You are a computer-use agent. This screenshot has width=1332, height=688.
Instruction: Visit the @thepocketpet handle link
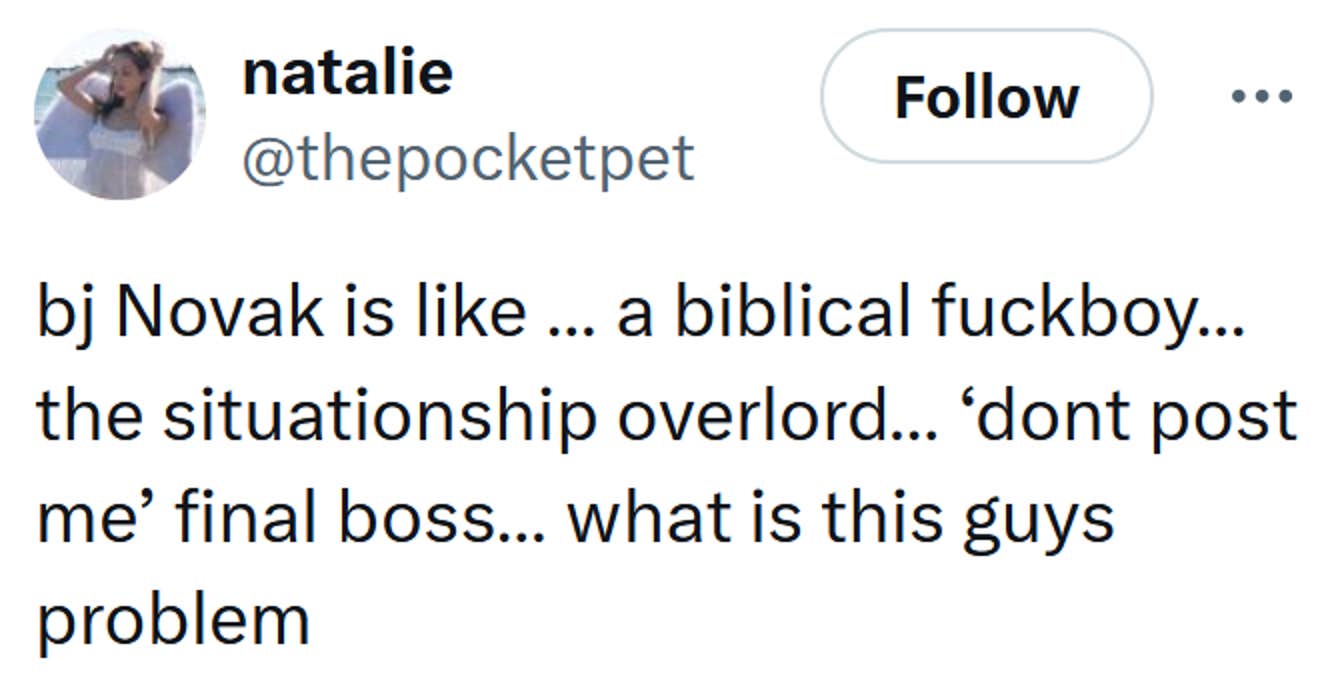[468, 158]
